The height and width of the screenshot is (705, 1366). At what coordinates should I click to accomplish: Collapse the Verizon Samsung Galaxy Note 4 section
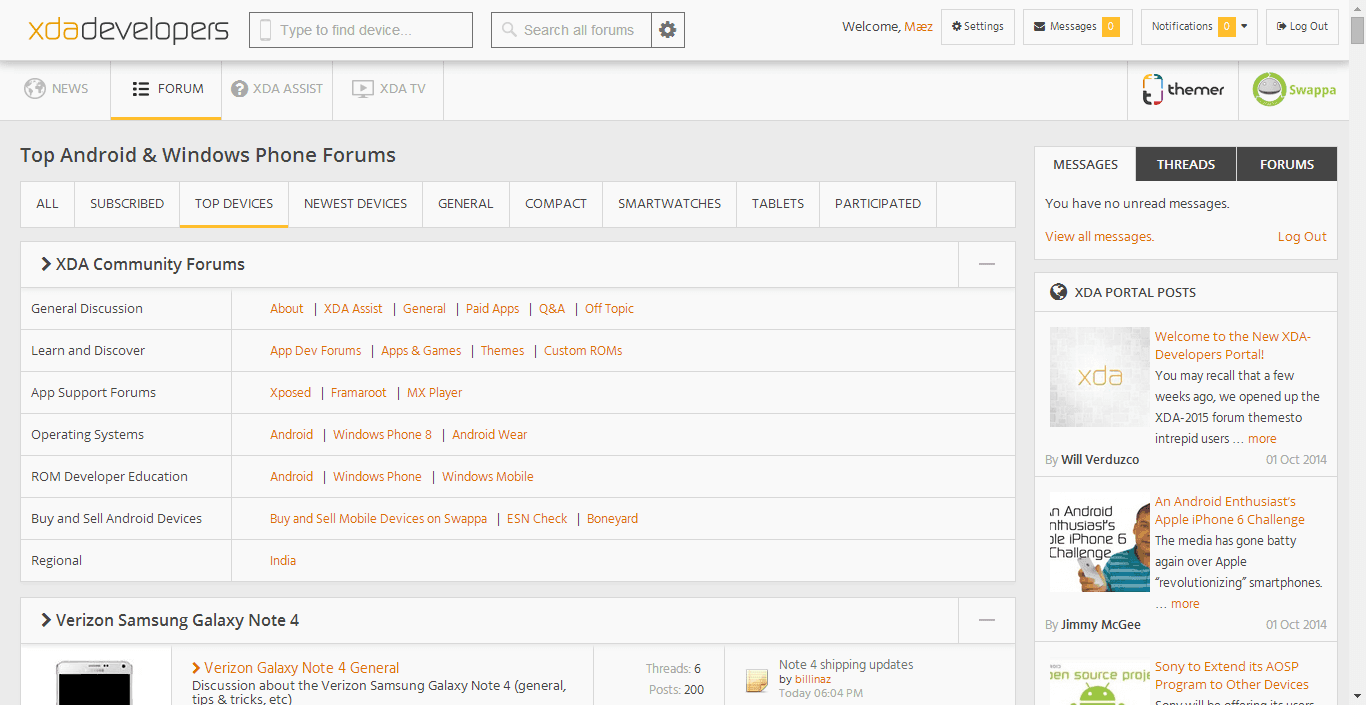987,620
